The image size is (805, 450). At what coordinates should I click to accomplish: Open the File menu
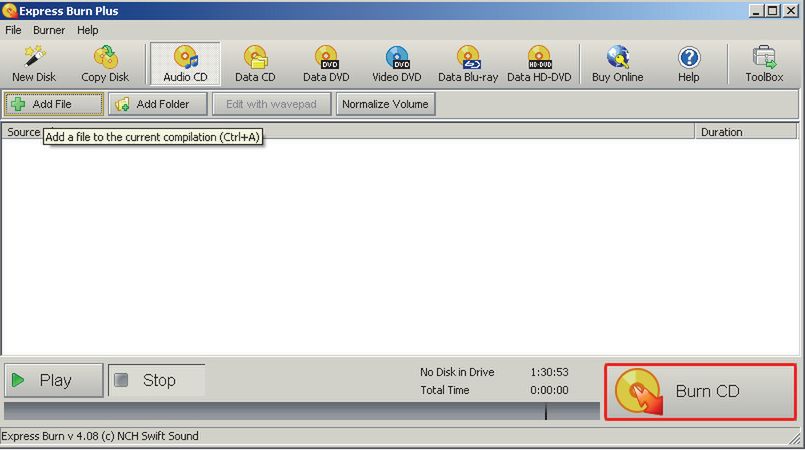tap(13, 30)
